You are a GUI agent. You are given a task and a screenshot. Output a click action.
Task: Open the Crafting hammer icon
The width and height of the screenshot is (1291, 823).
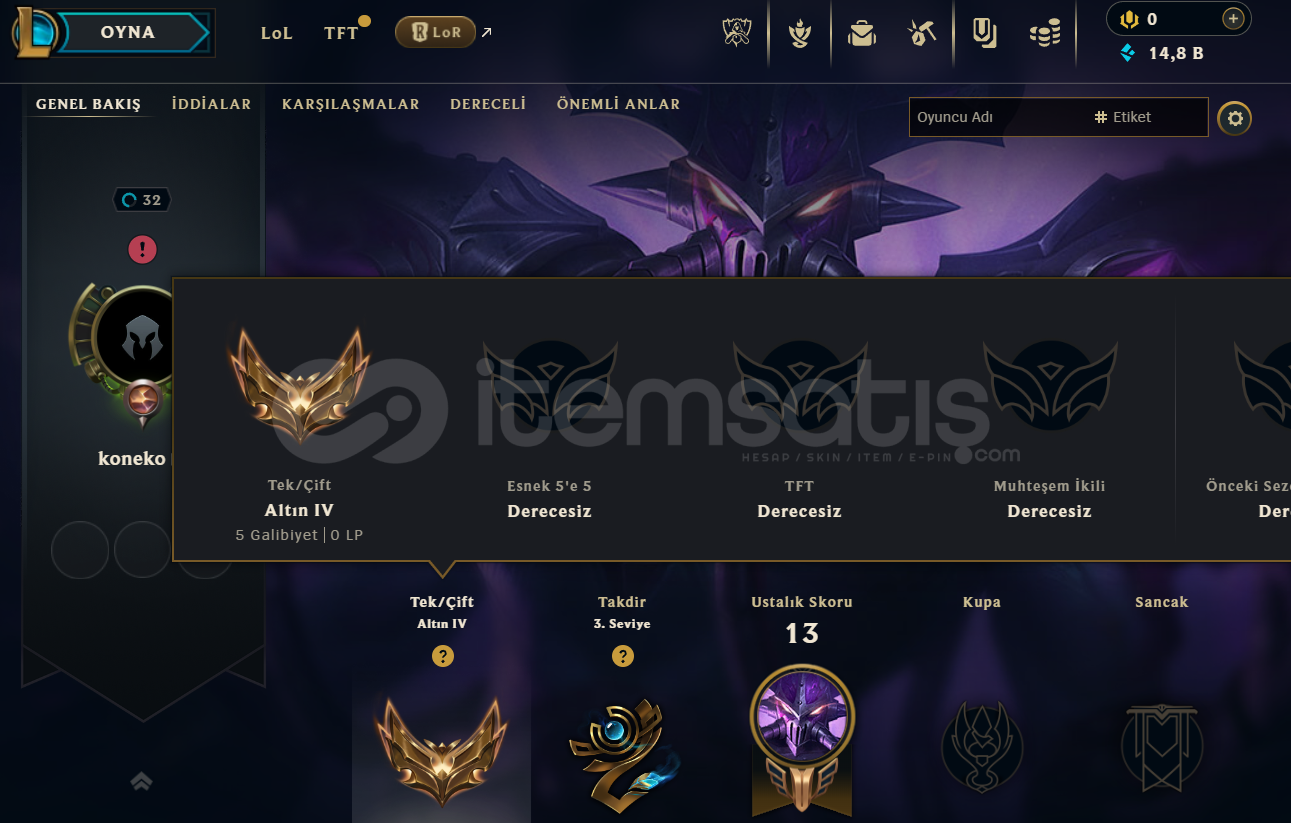tap(921, 34)
